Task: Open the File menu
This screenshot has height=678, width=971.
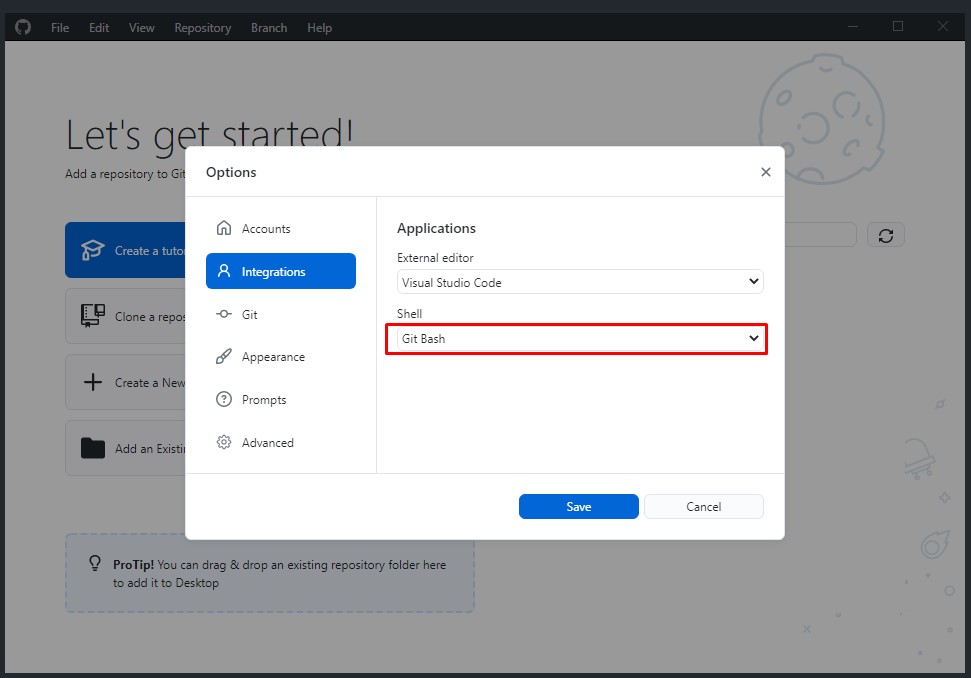Action: point(60,28)
